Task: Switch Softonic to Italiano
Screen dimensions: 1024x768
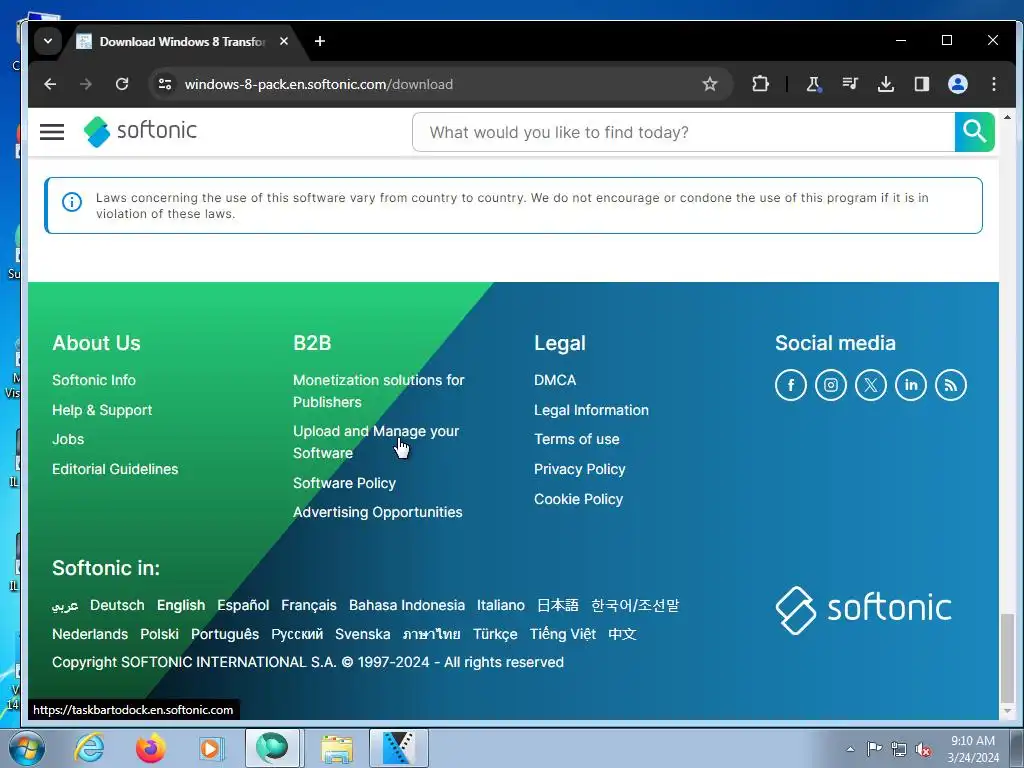Action: [500, 605]
